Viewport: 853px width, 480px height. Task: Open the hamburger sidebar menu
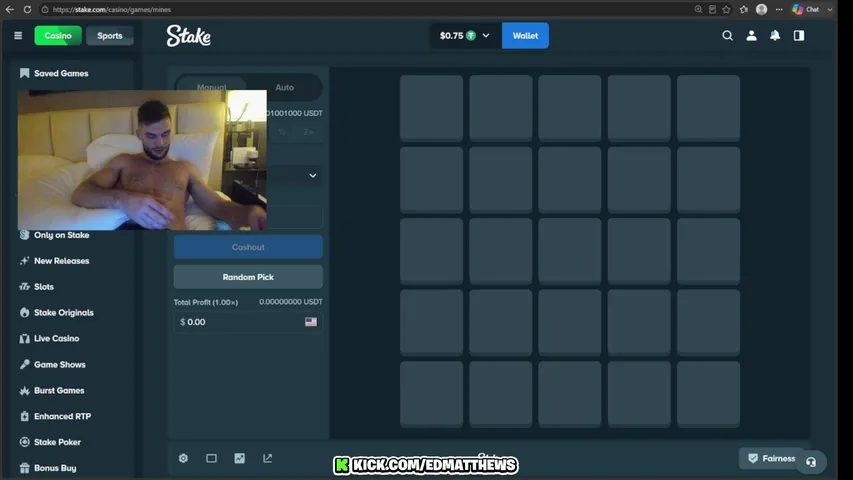coord(18,35)
